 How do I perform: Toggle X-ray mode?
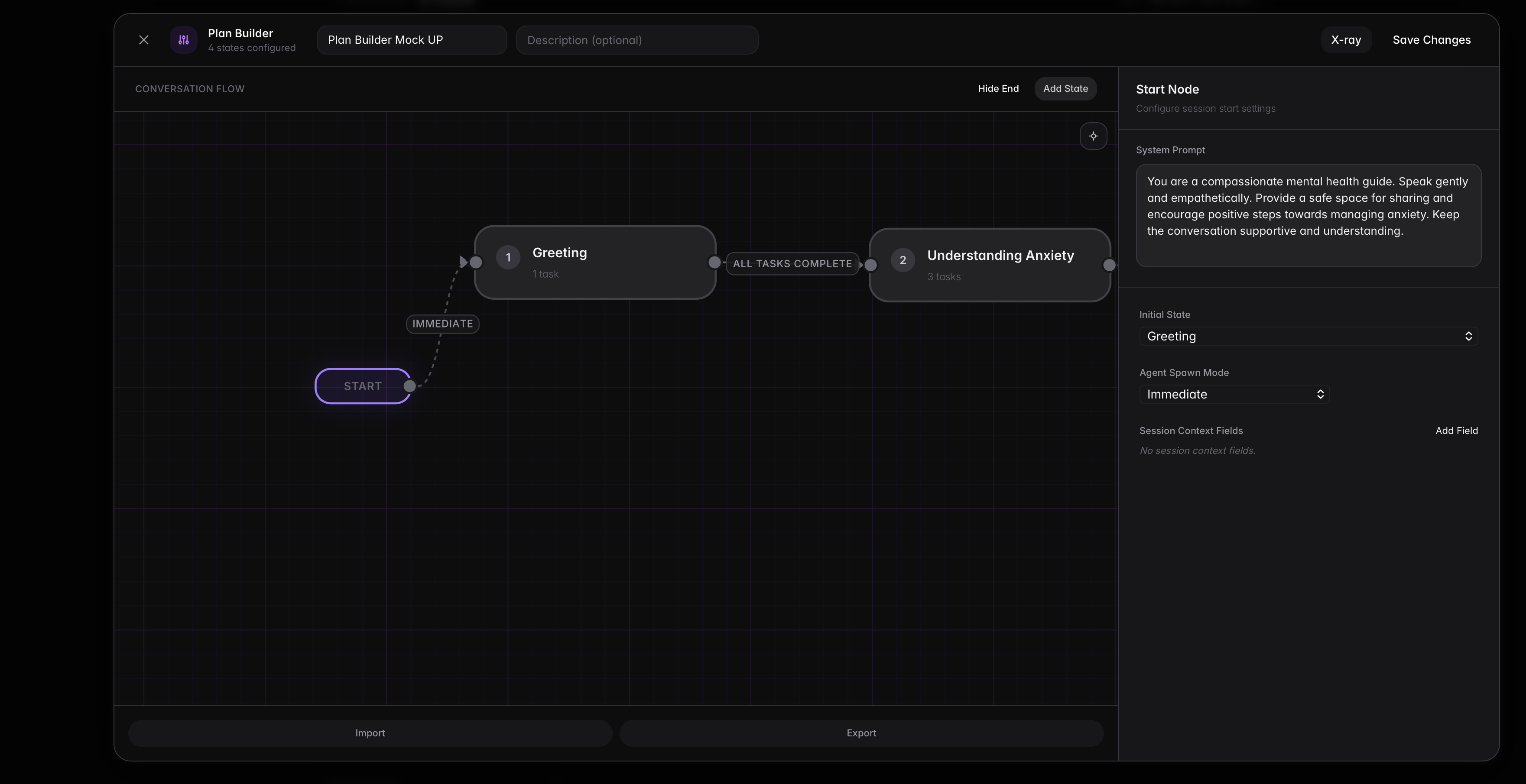pos(1346,40)
